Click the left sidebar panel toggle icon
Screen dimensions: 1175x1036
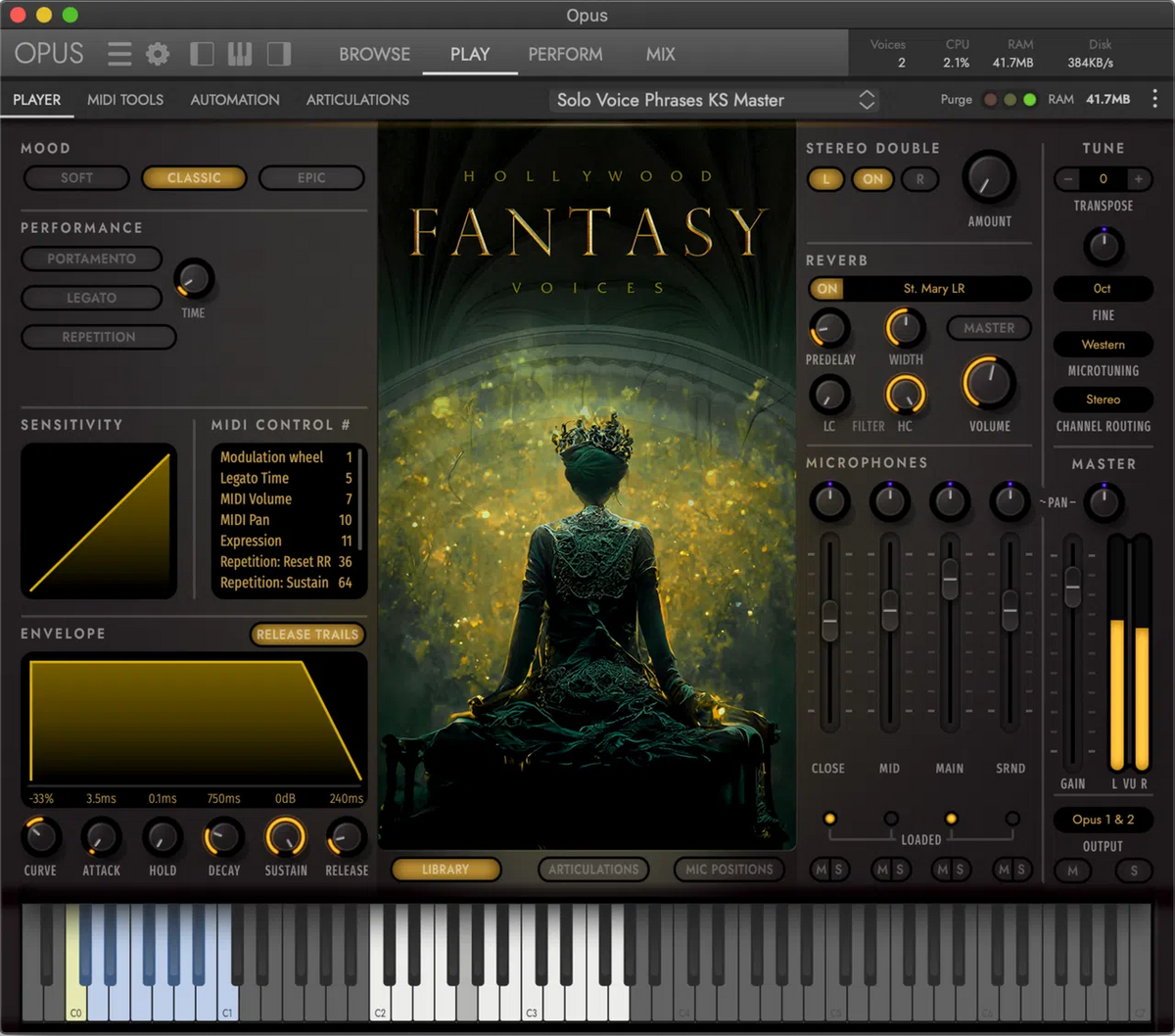coord(202,54)
